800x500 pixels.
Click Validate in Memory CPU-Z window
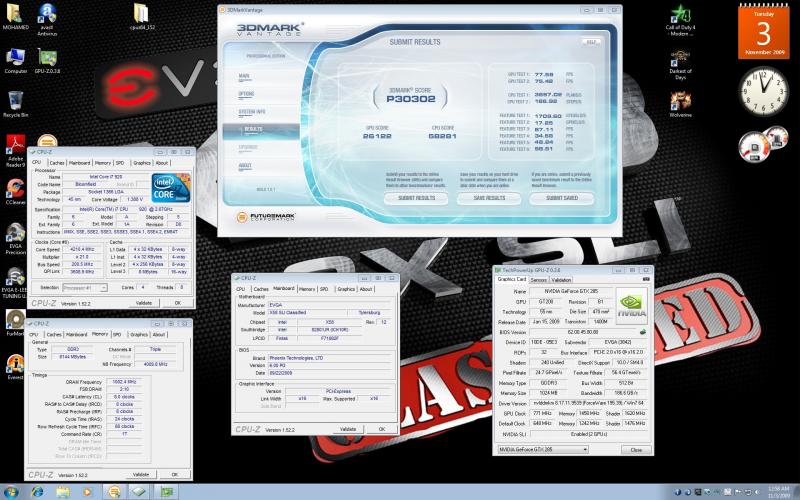[141, 474]
